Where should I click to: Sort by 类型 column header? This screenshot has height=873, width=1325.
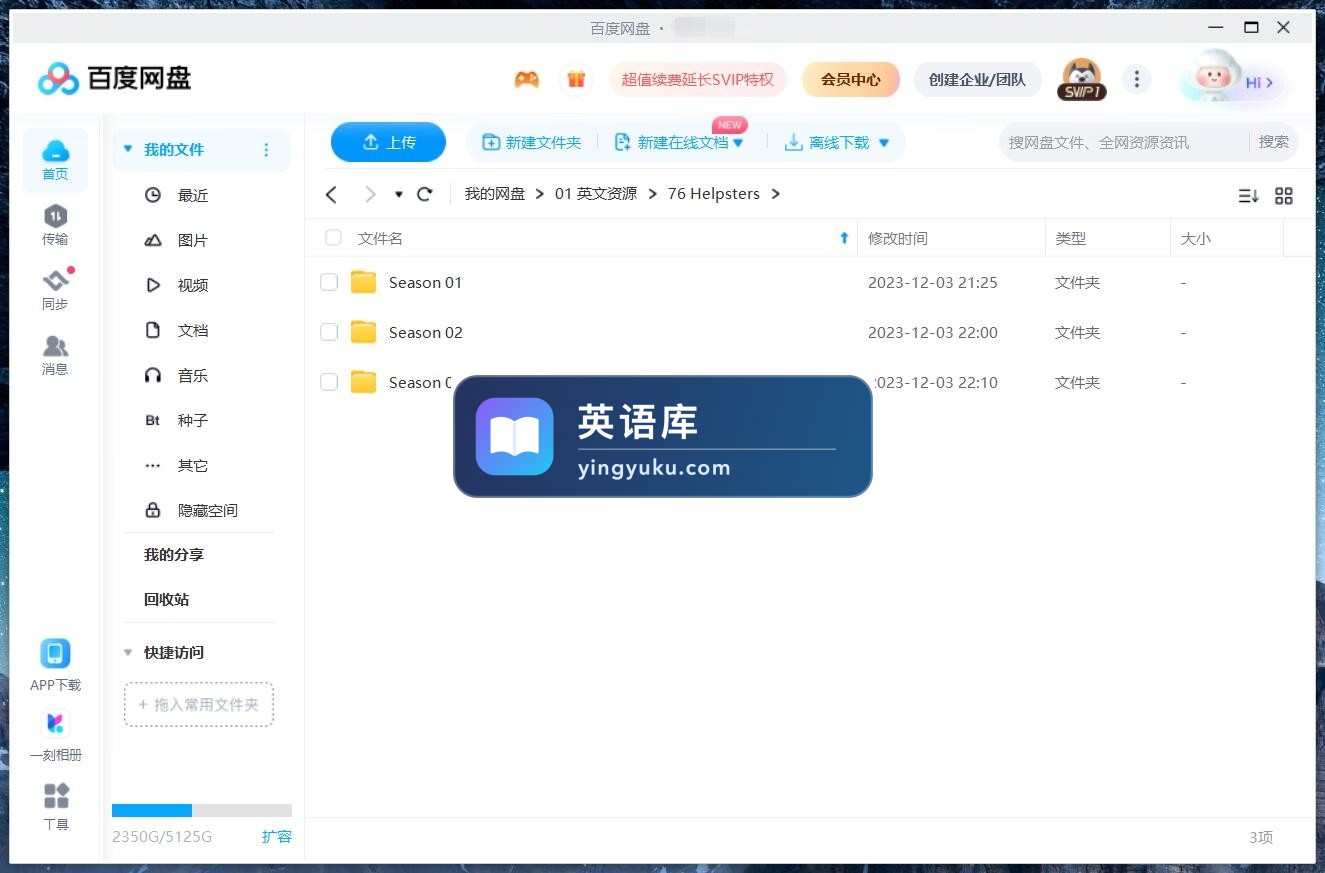pos(1070,238)
